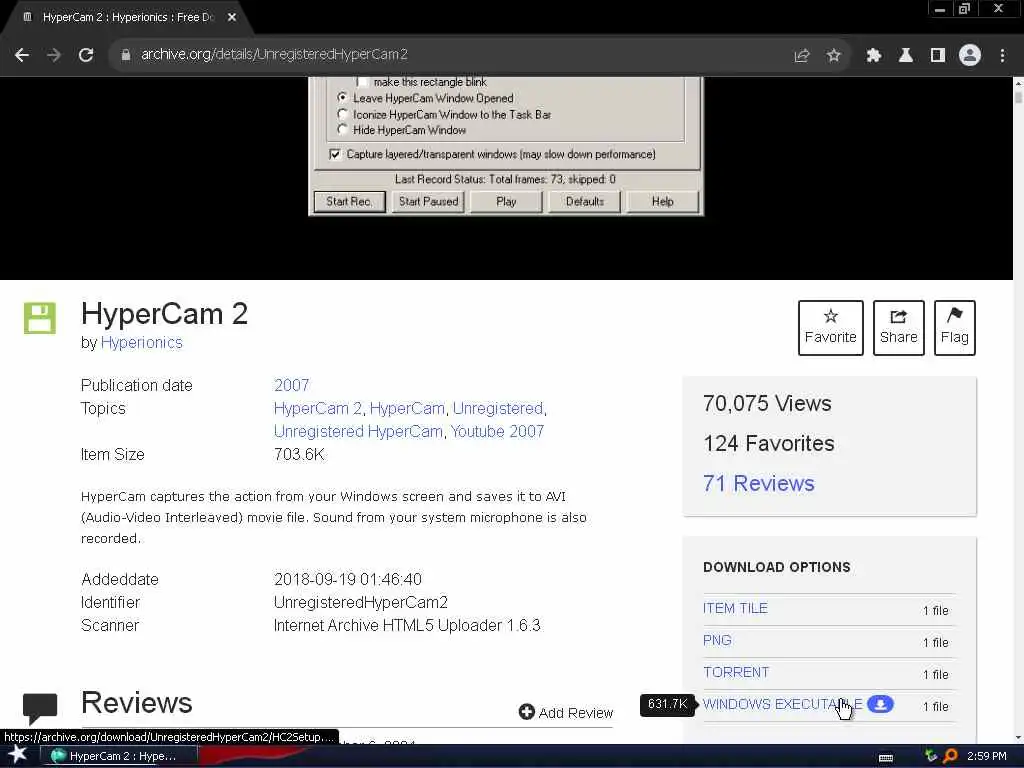Select the HyperCam 2 browser tab
1024x768 pixels.
pos(127,17)
